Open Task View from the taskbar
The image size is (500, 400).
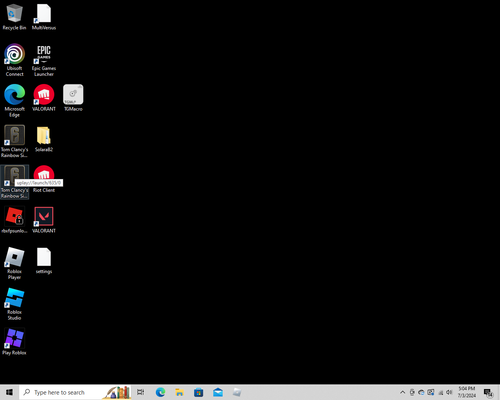[141, 392]
